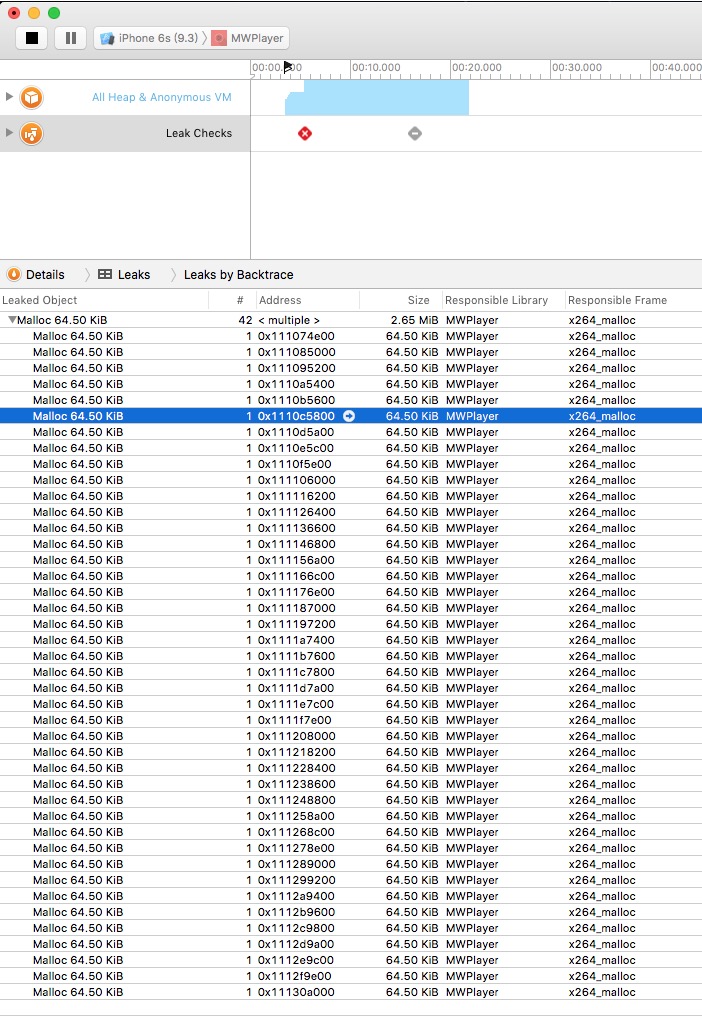Image resolution: width=702 pixels, height=1016 pixels.
Task: Collapse the Malloc 64.50 KiB group row
Action: [12, 320]
